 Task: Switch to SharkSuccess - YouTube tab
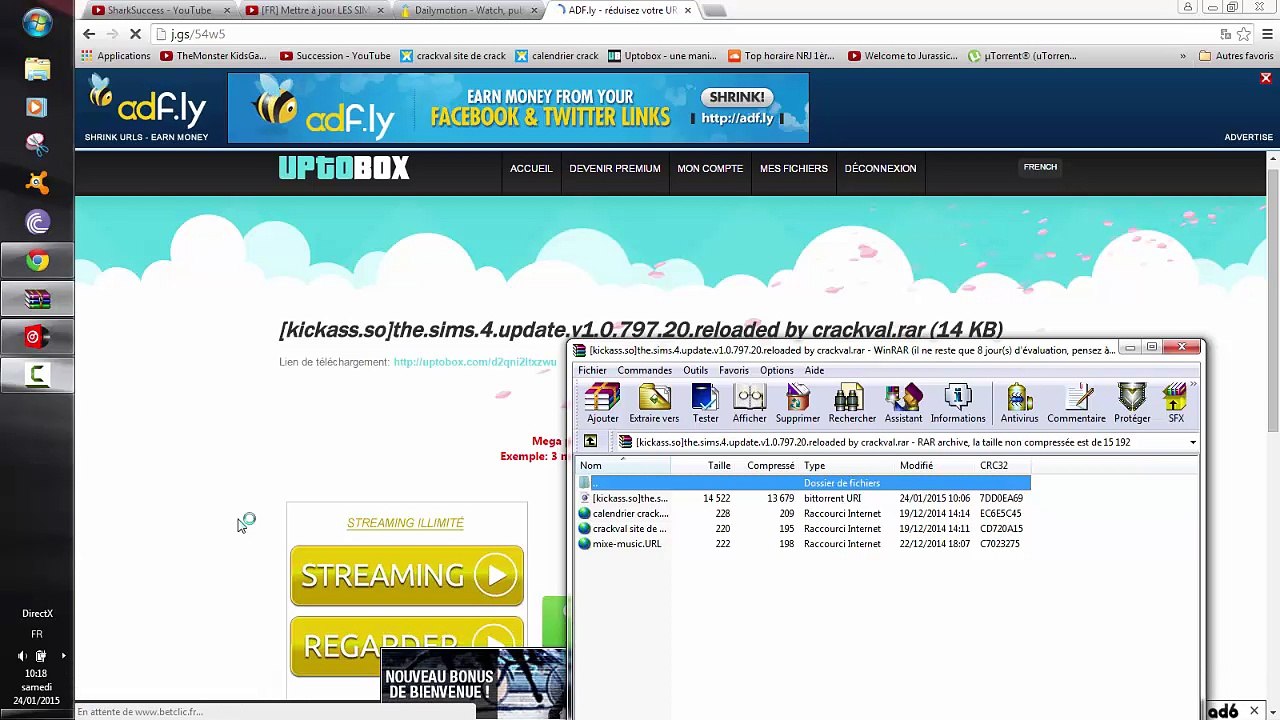click(x=159, y=10)
